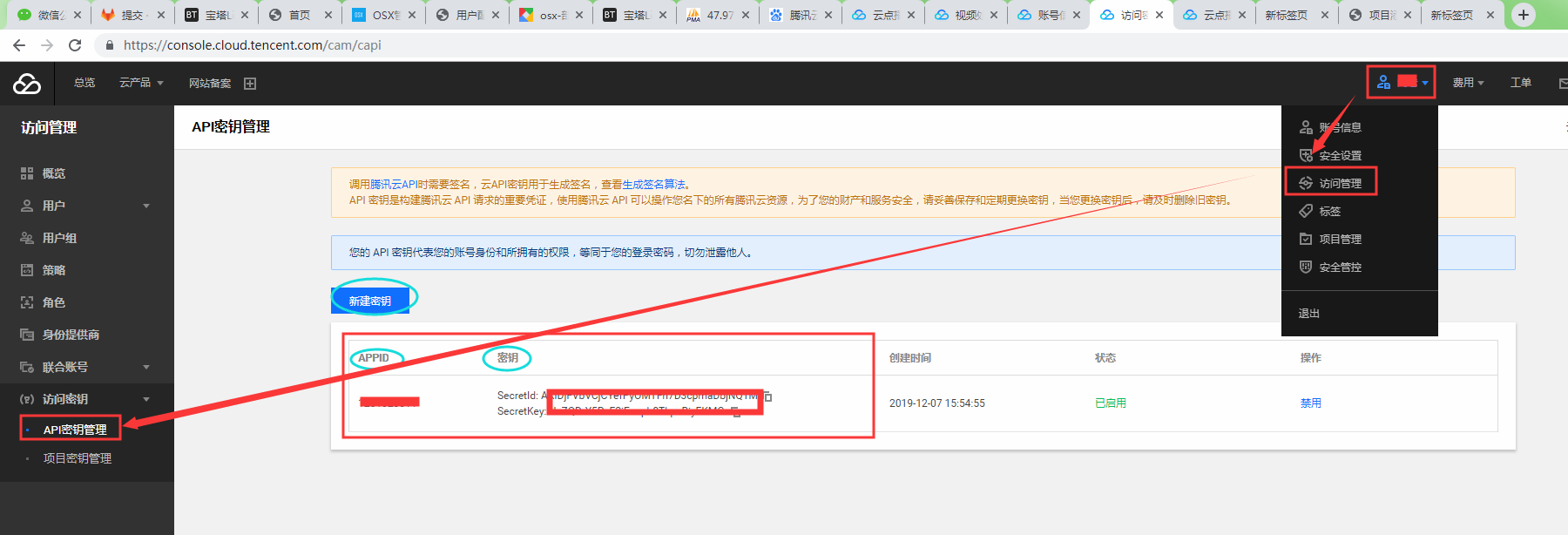Switch to the 用户 browser tab
This screenshot has height=535, width=1568.
[467, 15]
